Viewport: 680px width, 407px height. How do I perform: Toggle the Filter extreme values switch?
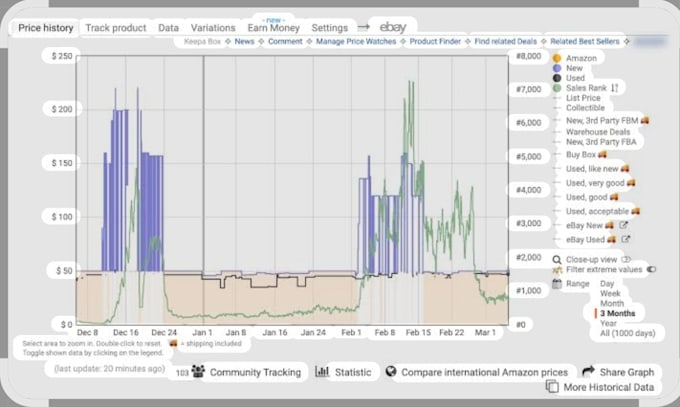tap(651, 269)
